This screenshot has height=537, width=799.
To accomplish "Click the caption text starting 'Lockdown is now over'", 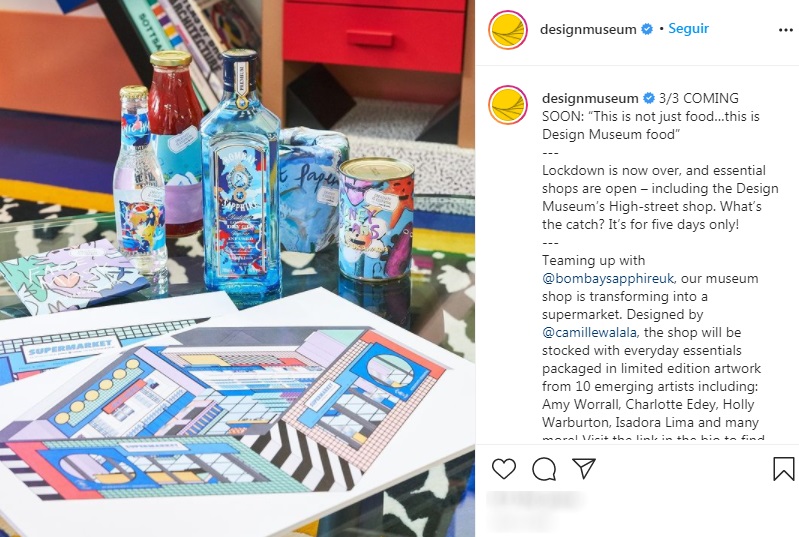I will click(x=660, y=197).
